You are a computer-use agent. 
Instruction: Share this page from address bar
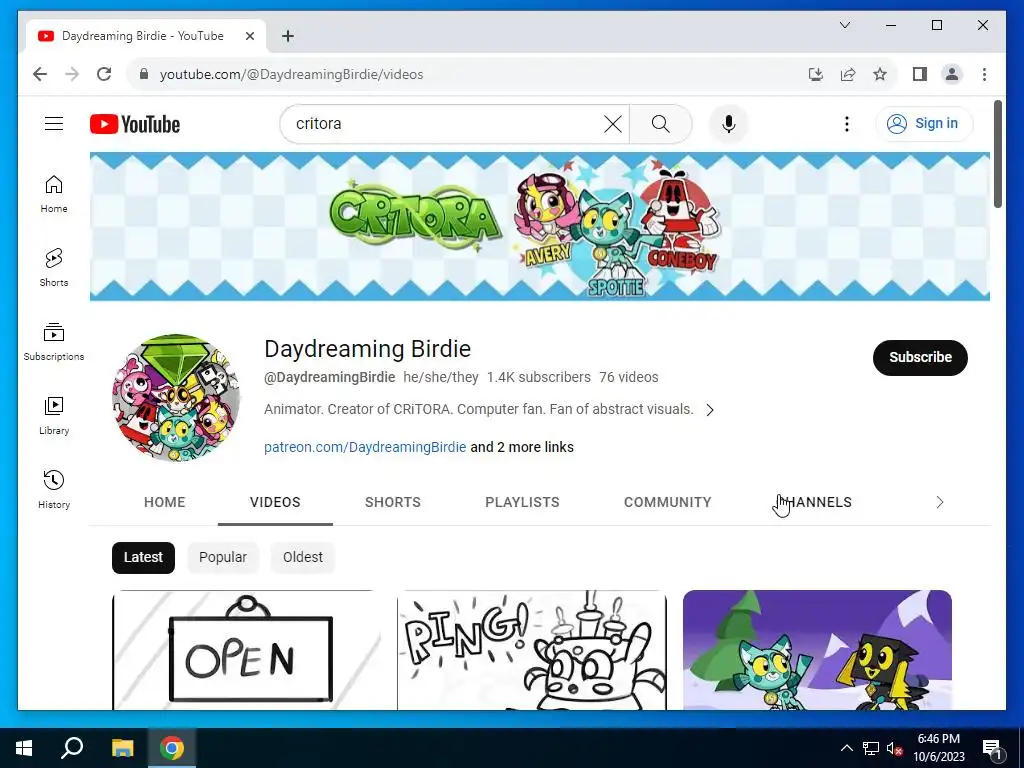tap(848, 74)
